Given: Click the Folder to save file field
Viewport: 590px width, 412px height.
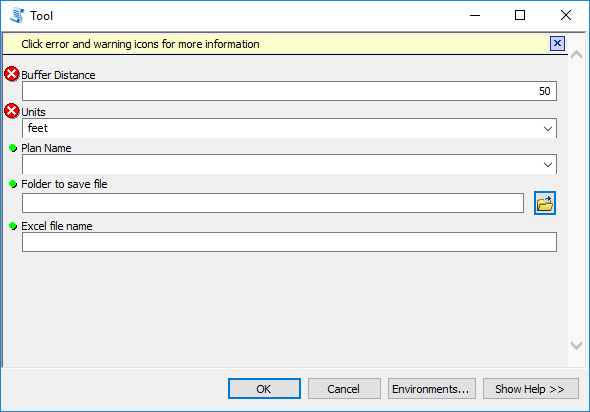Looking at the screenshot, I should point(273,203).
